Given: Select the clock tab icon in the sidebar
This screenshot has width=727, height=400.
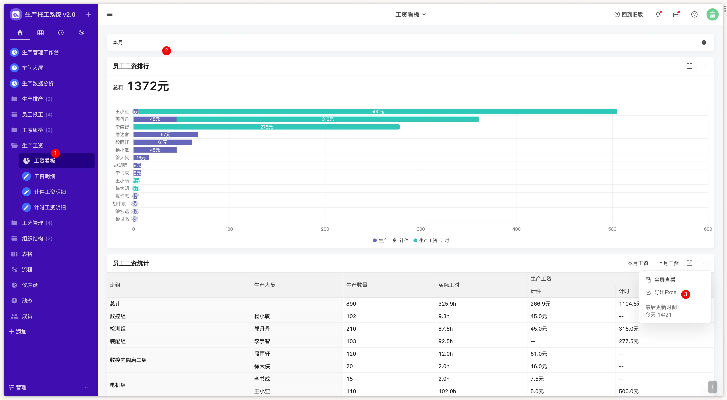Looking at the screenshot, I should [x=60, y=33].
